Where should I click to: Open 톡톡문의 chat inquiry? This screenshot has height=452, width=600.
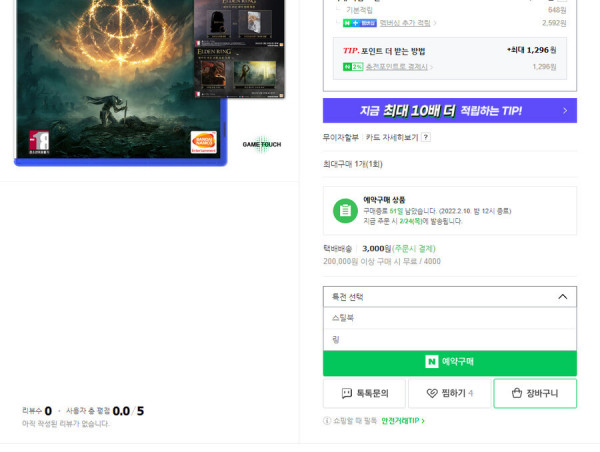(364, 393)
